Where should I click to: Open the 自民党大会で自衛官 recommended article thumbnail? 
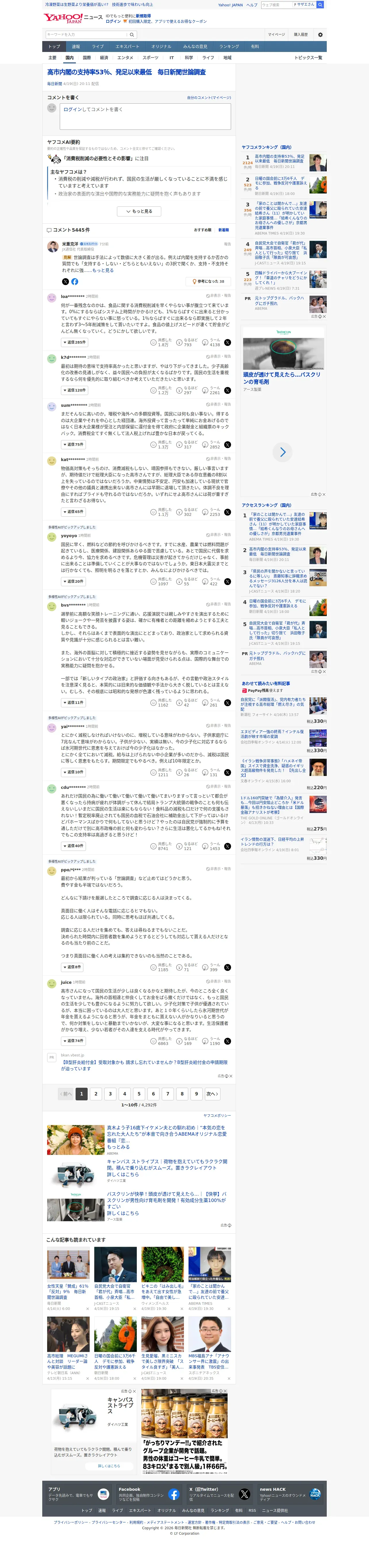pyautogui.click(x=115, y=1264)
